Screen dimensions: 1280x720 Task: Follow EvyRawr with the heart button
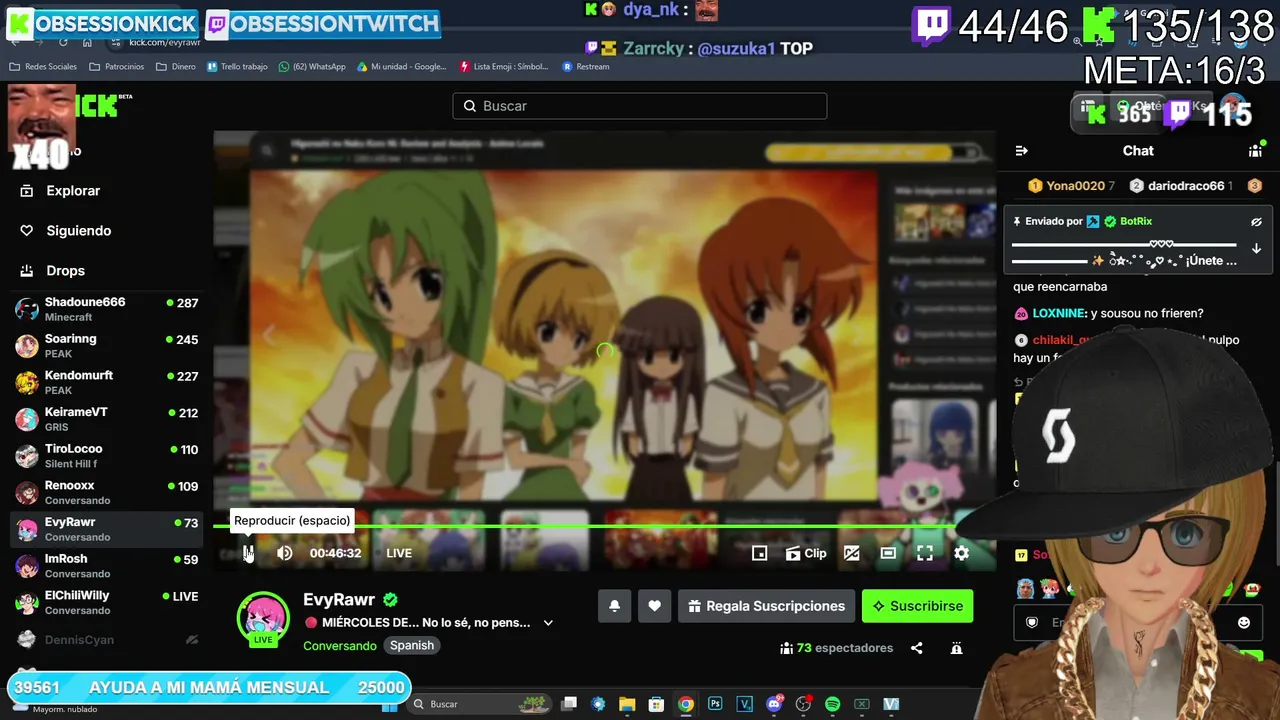point(654,606)
